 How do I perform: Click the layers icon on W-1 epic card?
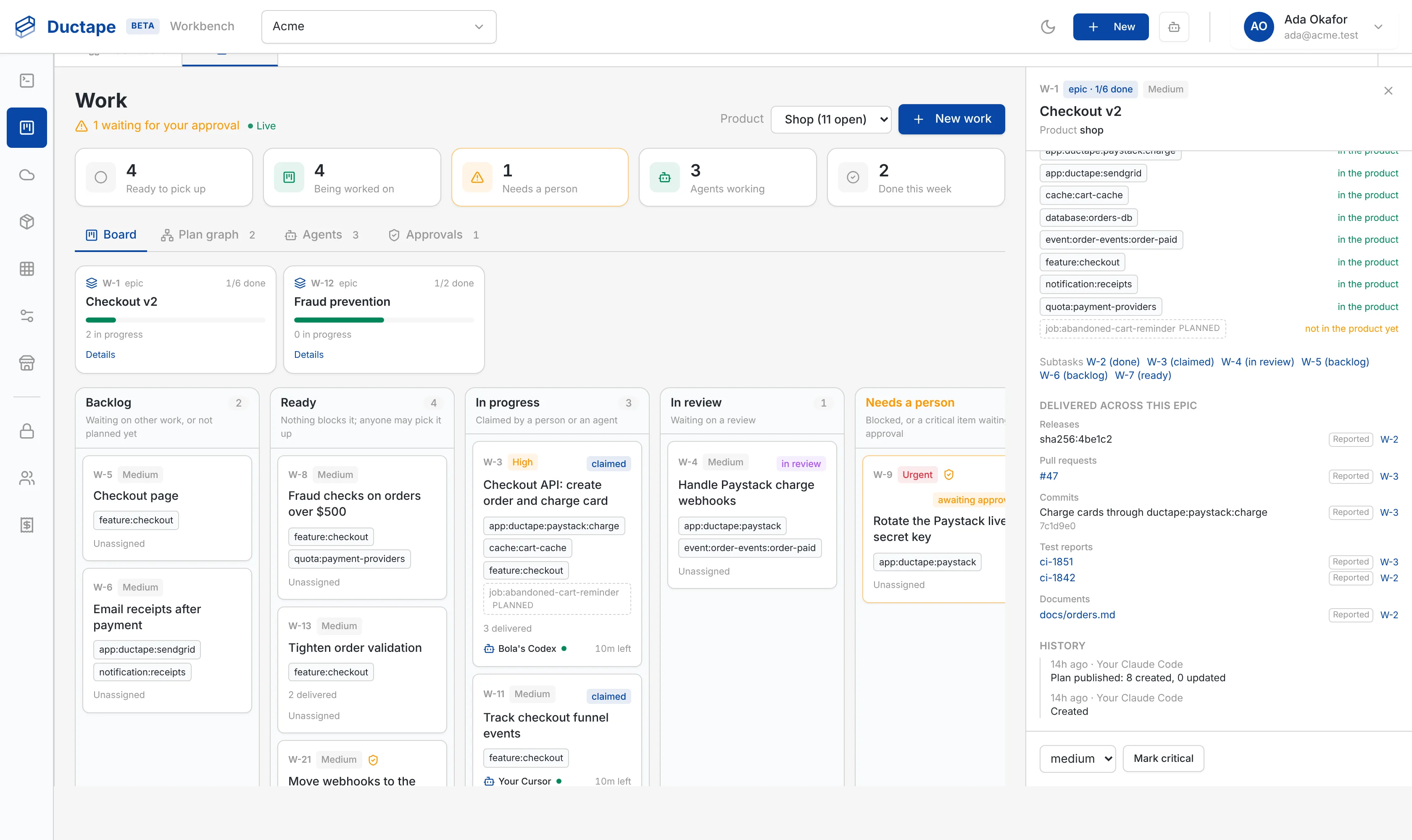91,283
